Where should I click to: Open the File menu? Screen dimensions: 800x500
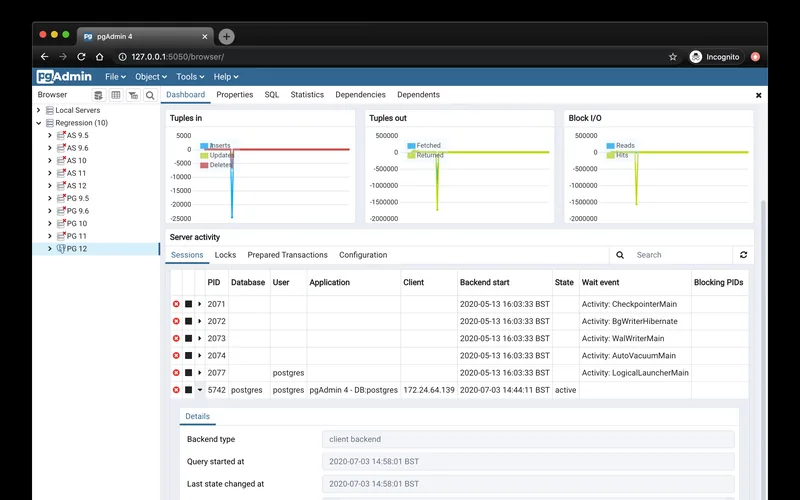tap(115, 77)
